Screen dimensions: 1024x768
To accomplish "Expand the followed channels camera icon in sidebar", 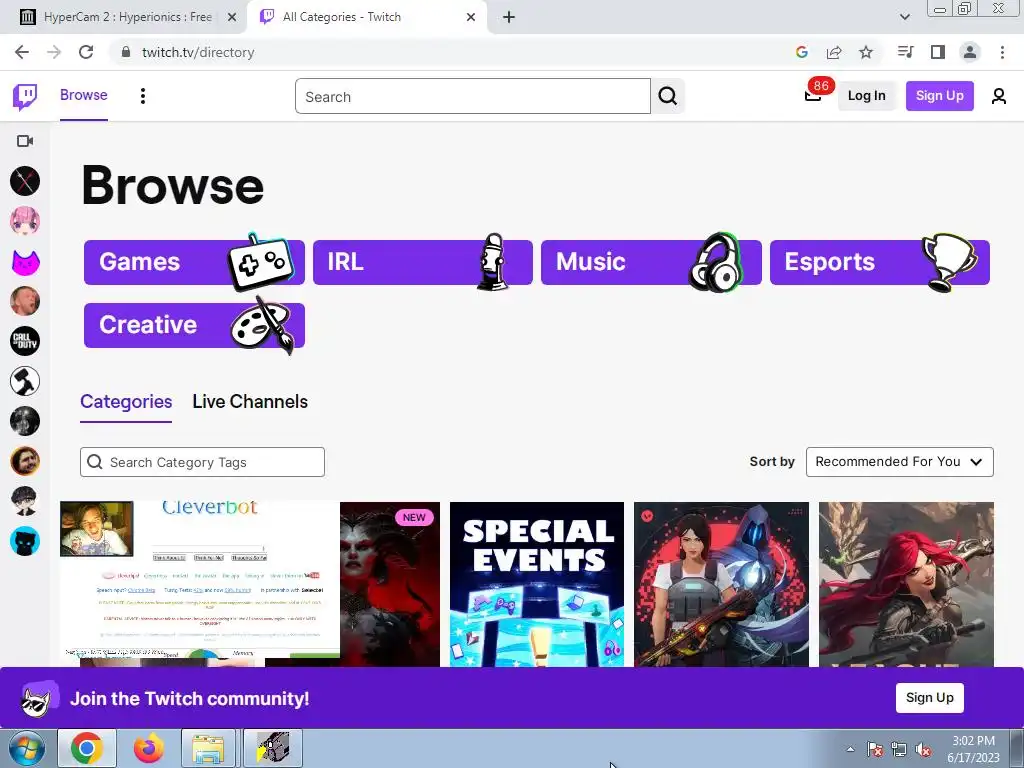I will [25, 141].
